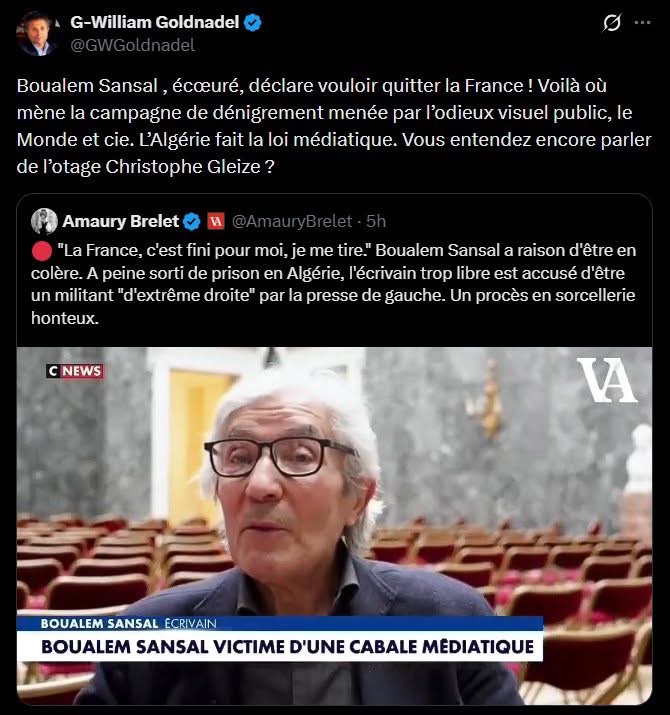
Task: Click the VA watermark logo on video
Action: [606, 380]
